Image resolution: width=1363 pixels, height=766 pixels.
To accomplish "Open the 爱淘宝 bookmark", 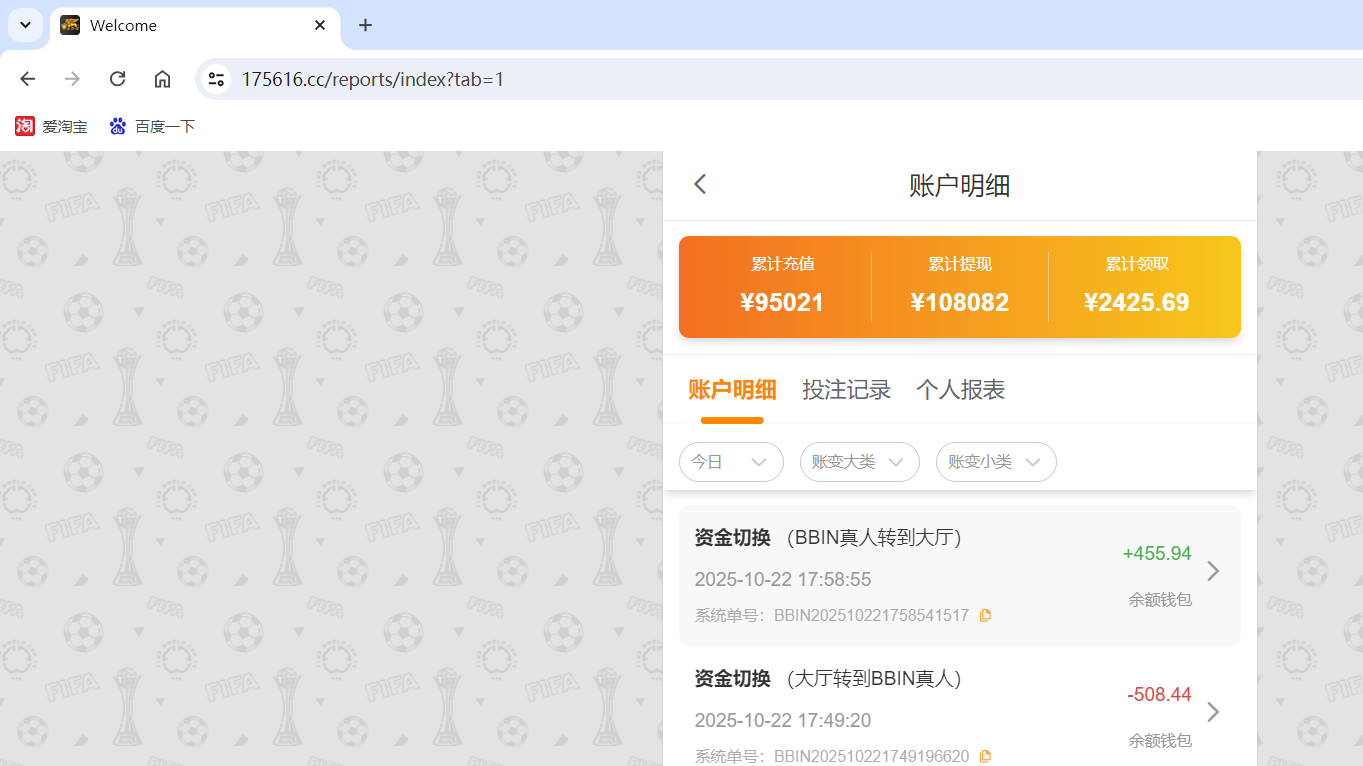I will click(x=51, y=126).
